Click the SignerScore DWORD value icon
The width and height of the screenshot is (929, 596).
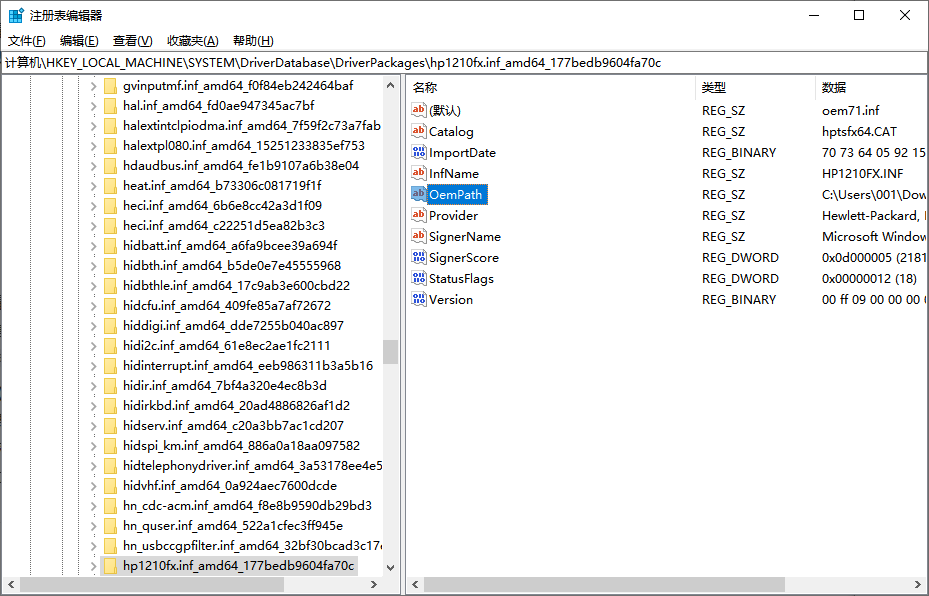(419, 257)
